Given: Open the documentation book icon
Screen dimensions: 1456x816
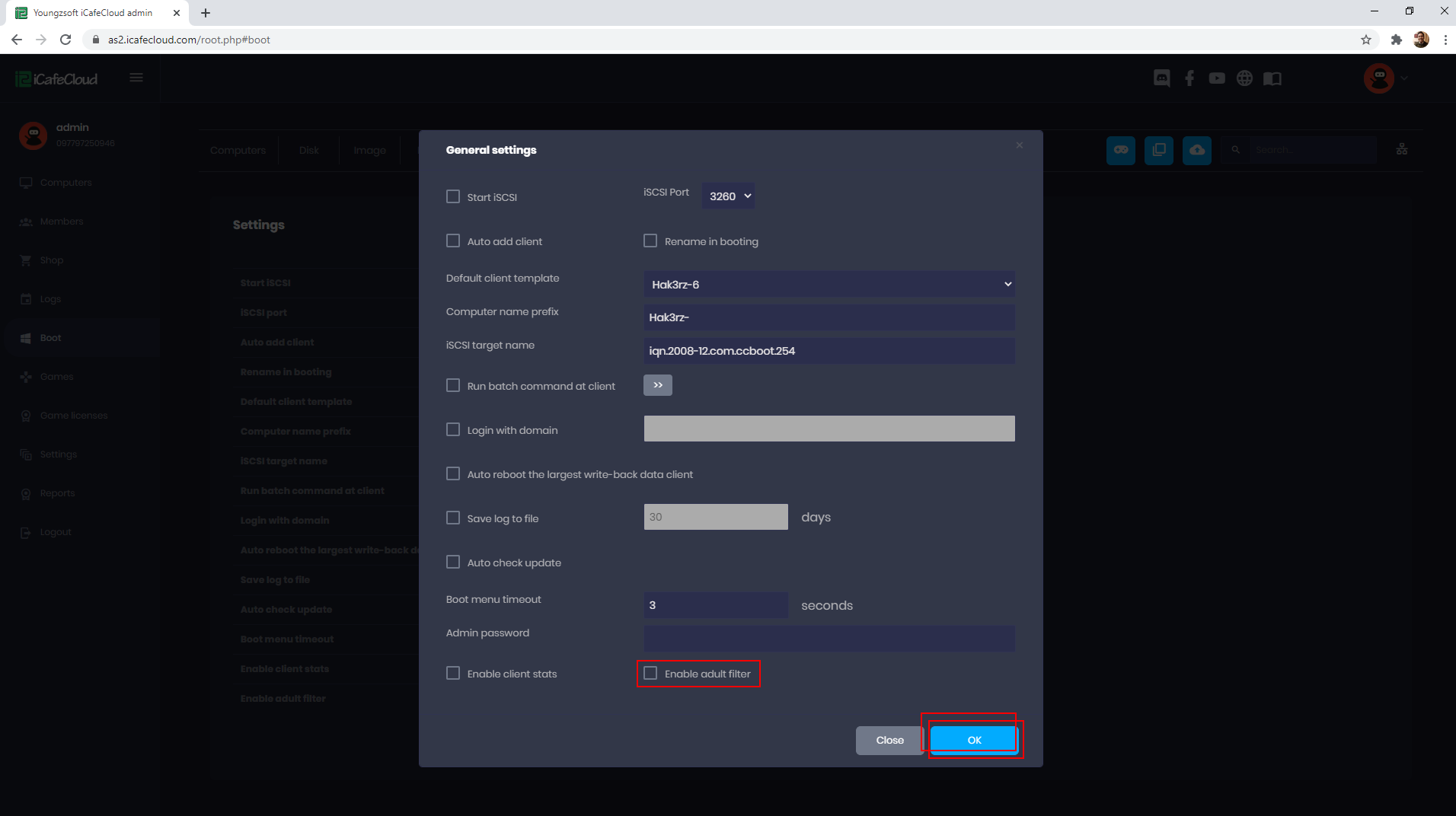Looking at the screenshot, I should click(1272, 78).
